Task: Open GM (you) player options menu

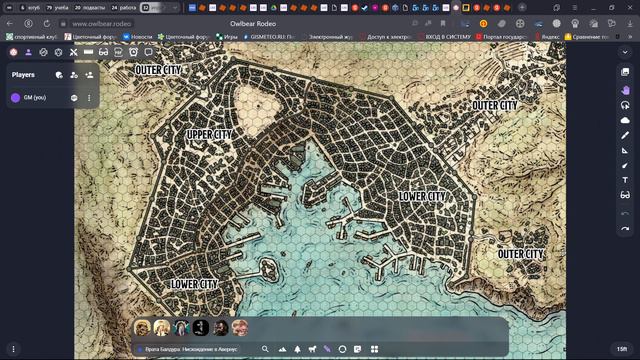Action: pos(89,98)
